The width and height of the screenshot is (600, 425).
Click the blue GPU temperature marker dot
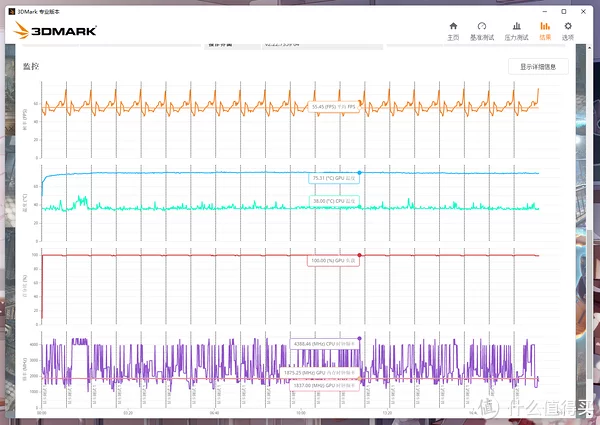(x=359, y=173)
